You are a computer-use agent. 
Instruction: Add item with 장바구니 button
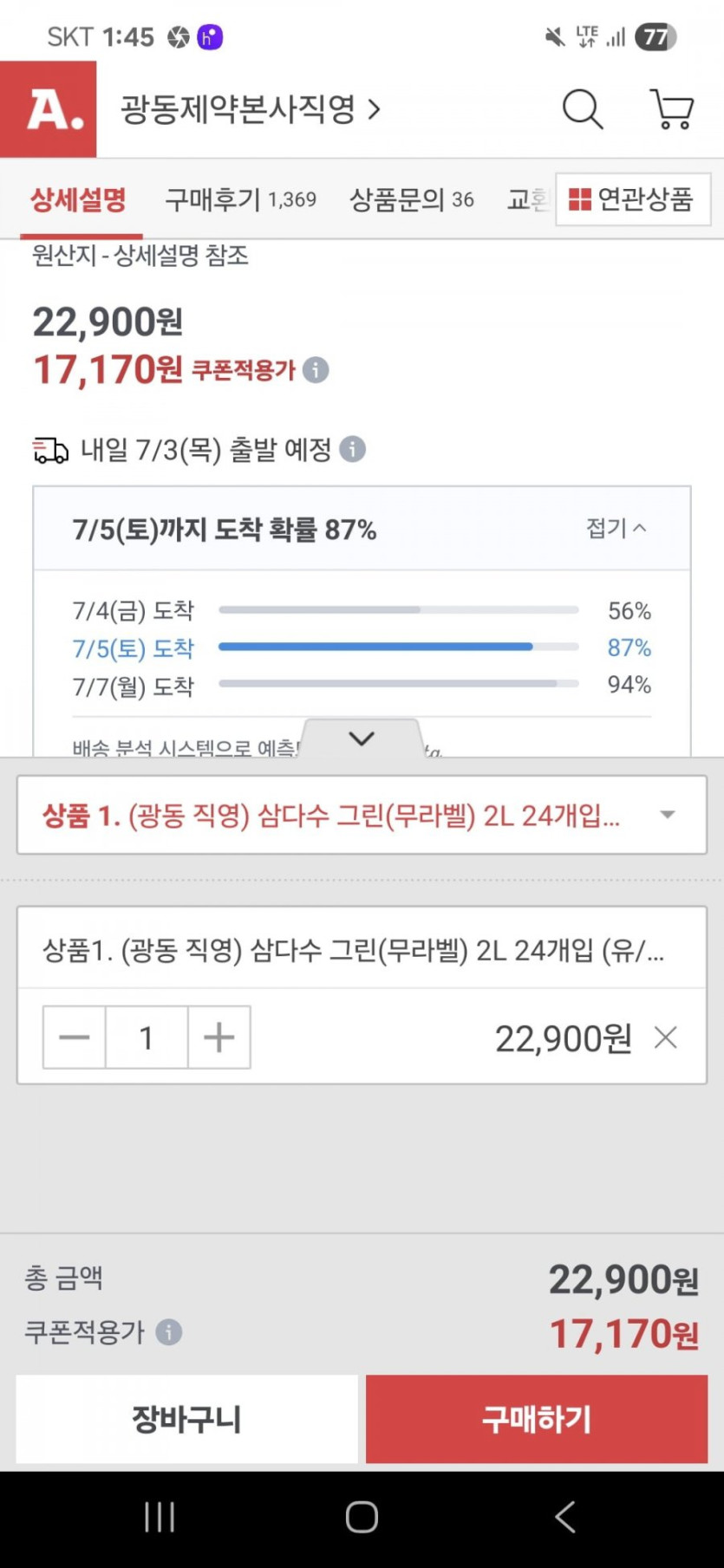[x=186, y=1419]
